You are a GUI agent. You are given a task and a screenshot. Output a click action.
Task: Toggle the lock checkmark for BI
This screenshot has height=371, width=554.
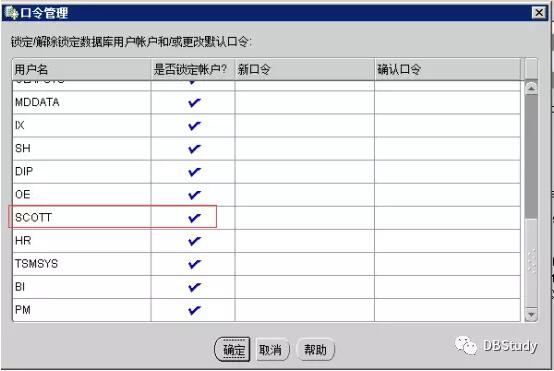[x=194, y=287]
